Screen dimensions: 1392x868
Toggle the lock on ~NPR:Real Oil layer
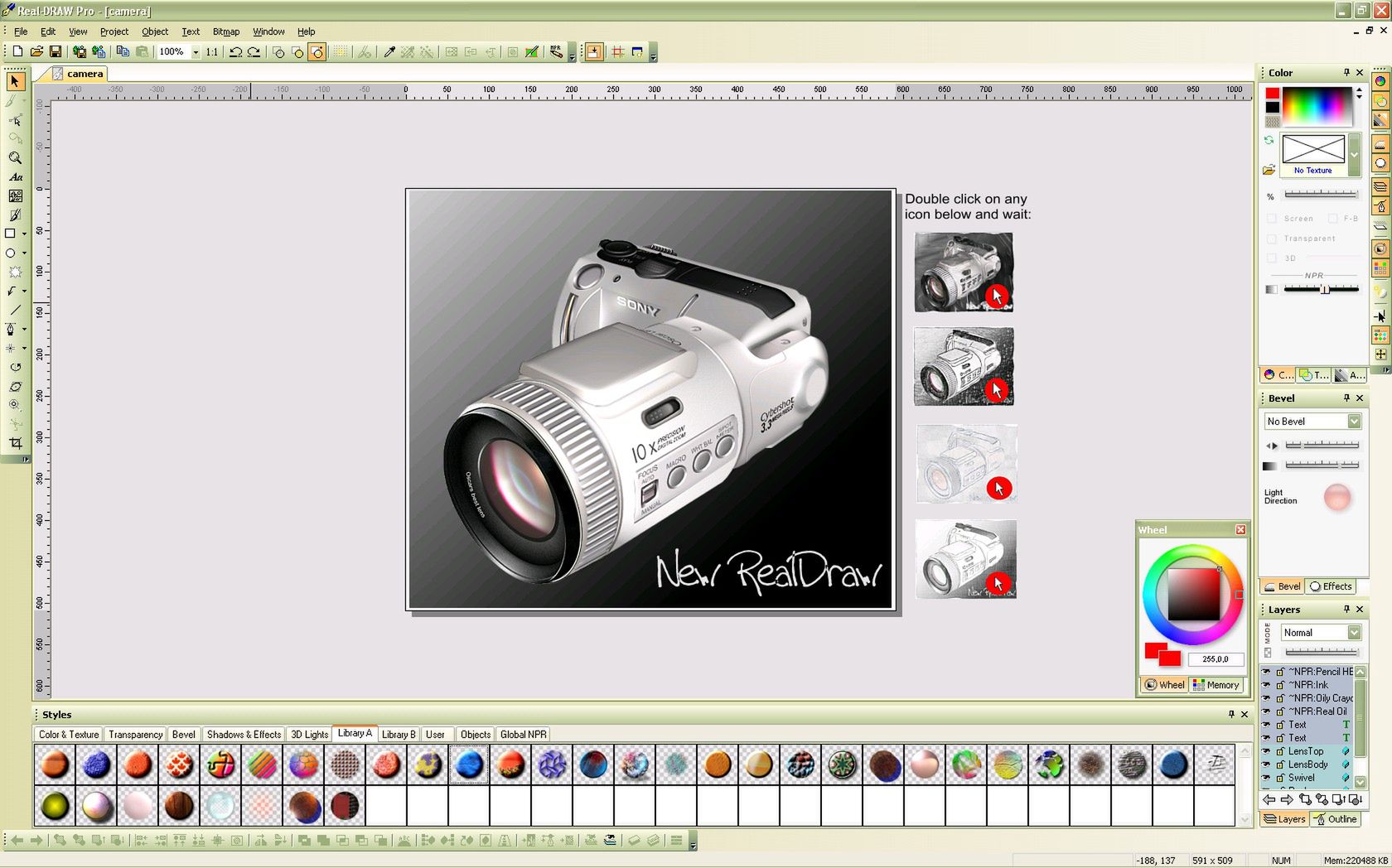tap(1280, 711)
